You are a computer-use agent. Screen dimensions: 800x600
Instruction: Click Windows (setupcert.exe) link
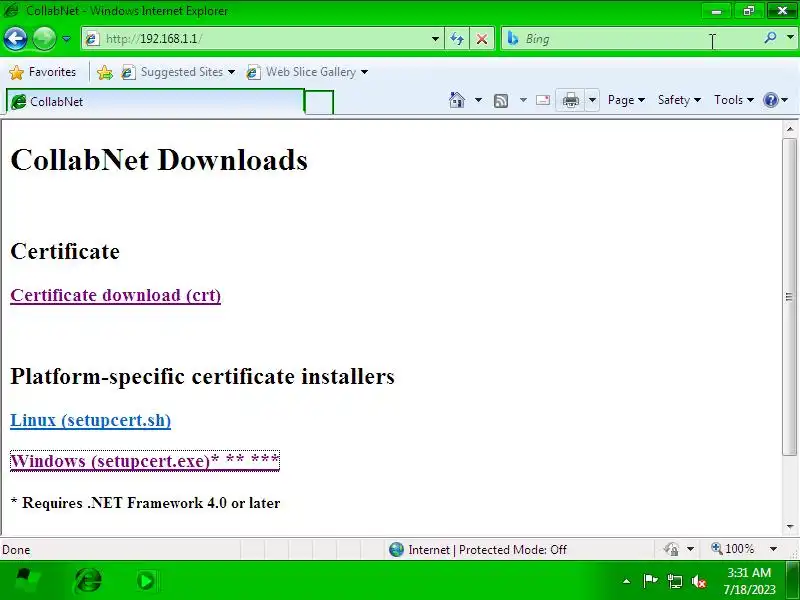point(145,461)
